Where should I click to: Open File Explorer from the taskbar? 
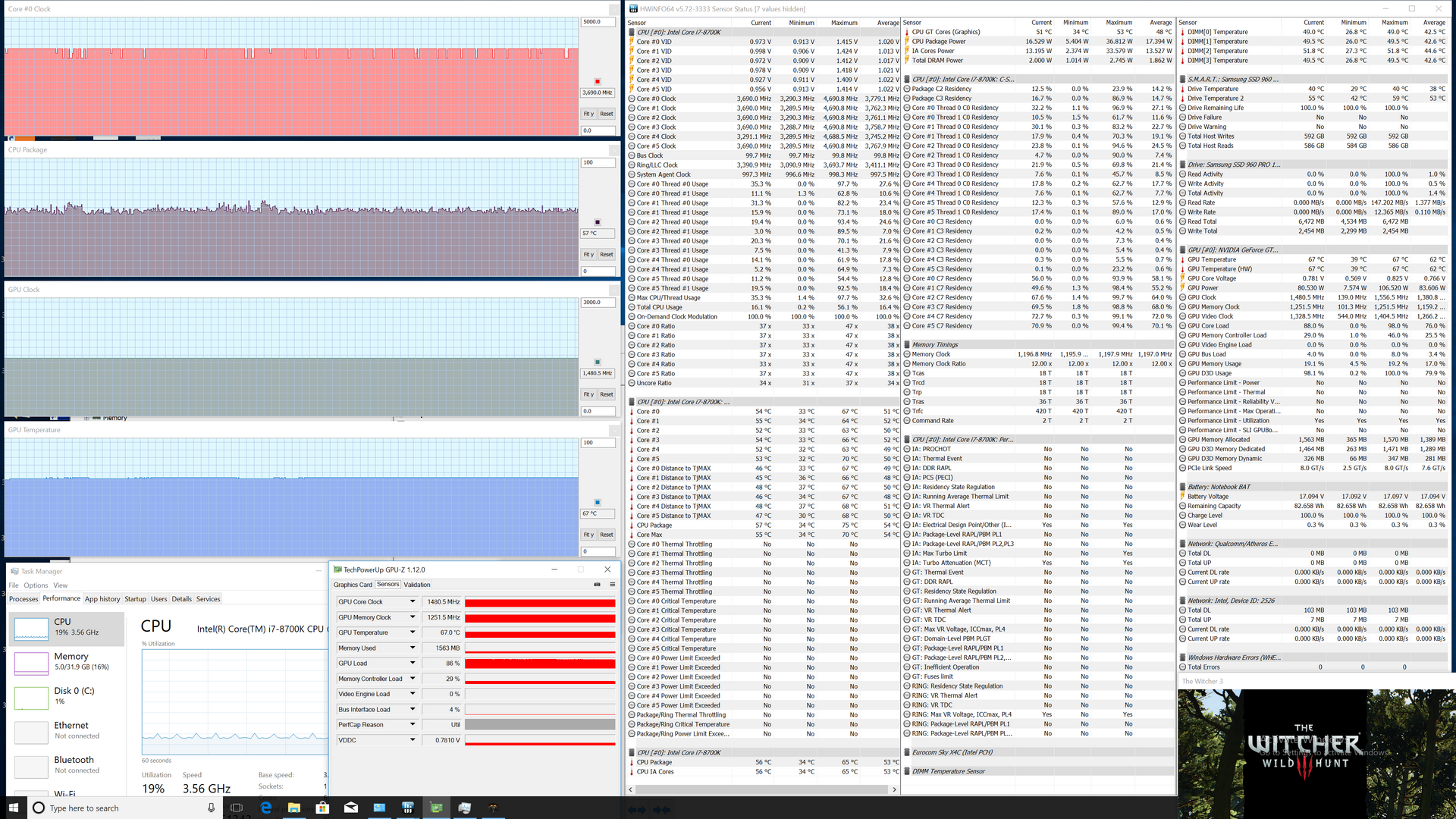[x=294, y=808]
